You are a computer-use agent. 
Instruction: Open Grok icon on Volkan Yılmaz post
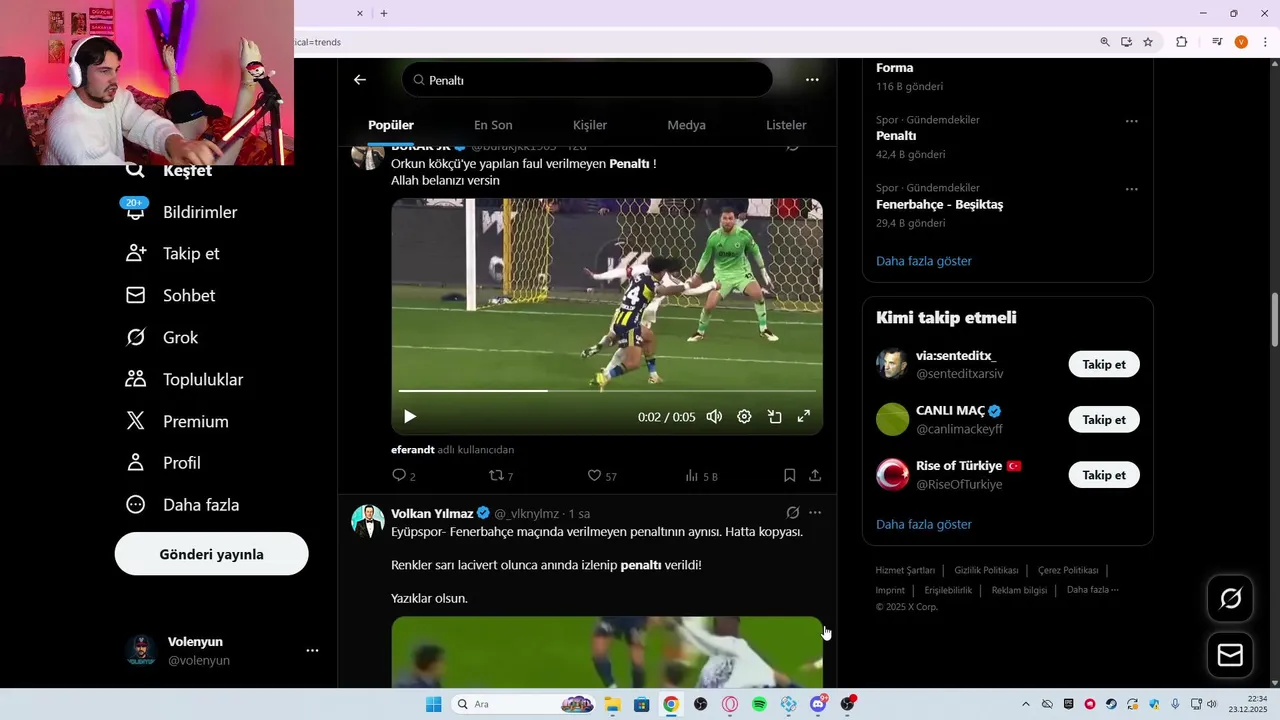[x=793, y=513]
